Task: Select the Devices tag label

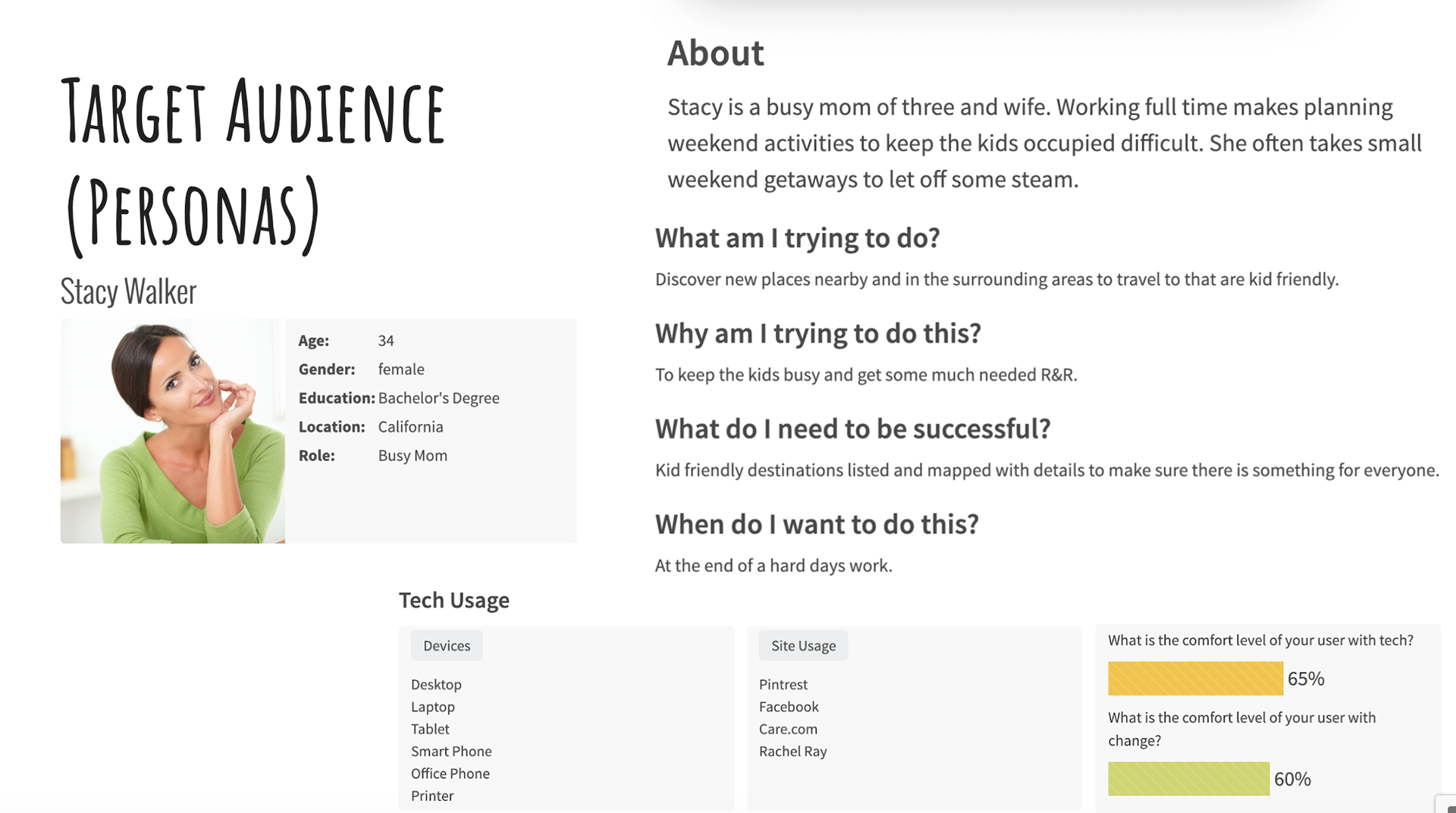Action: coord(447,645)
